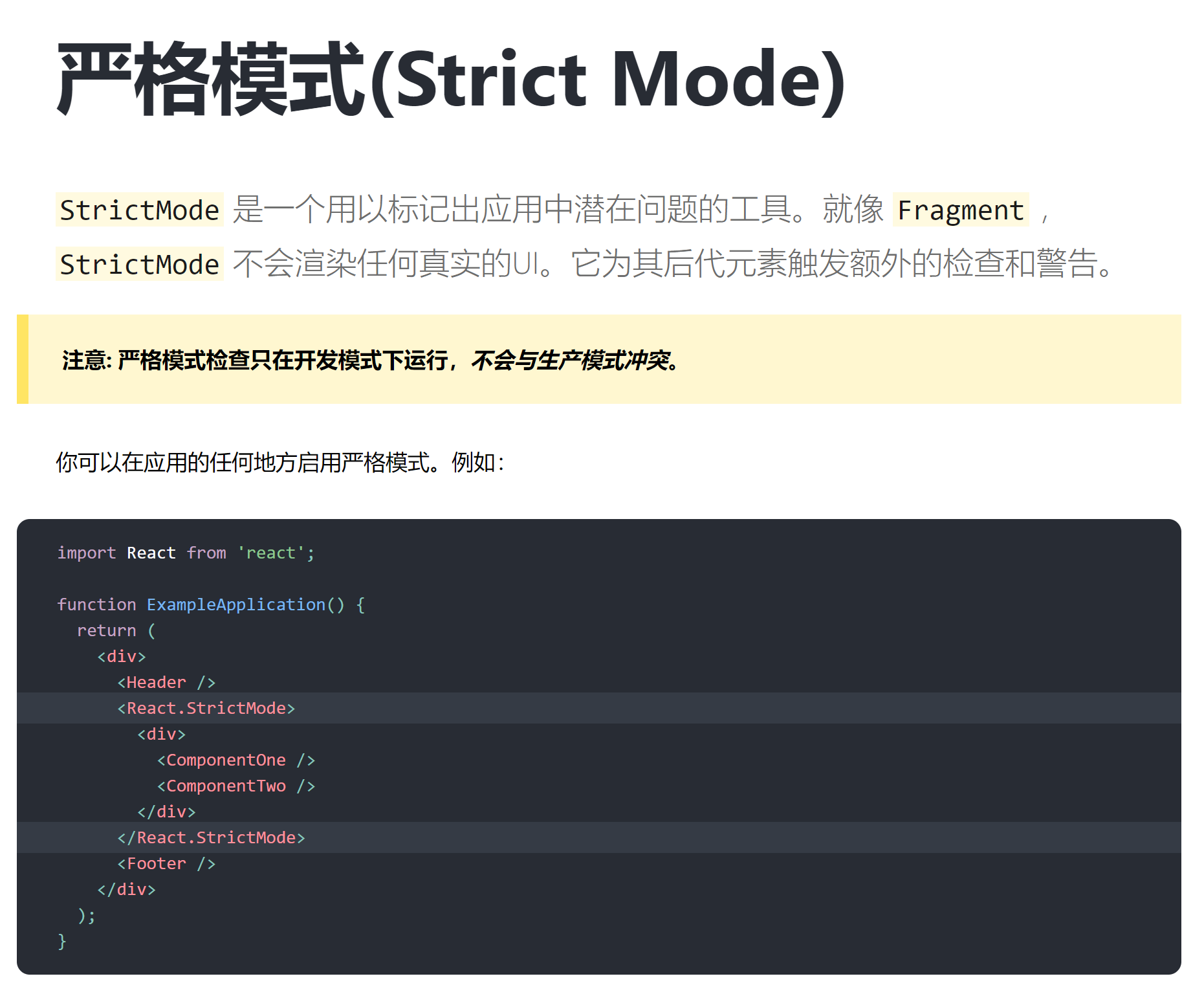Click the Header component tag
This screenshot has width=1204, height=985.
[x=166, y=681]
